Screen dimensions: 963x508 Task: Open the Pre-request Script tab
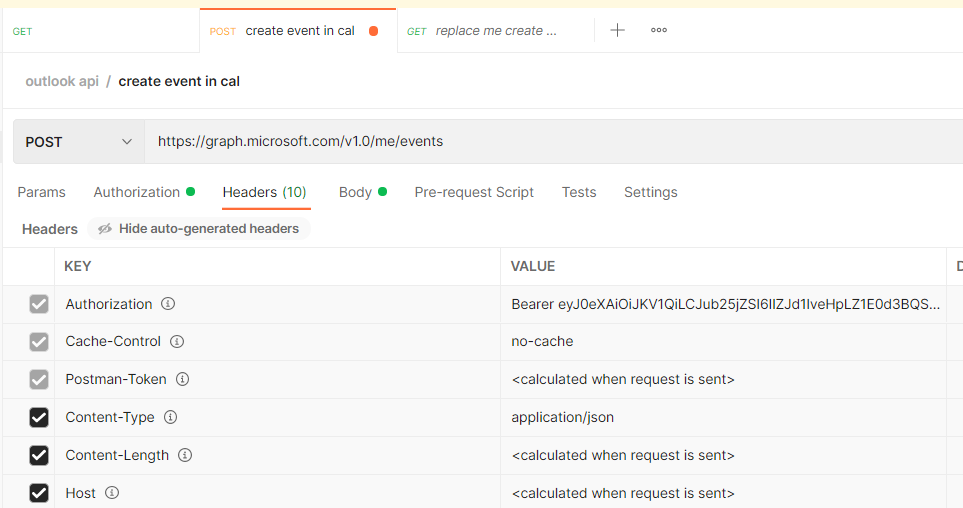pyautogui.click(x=474, y=192)
